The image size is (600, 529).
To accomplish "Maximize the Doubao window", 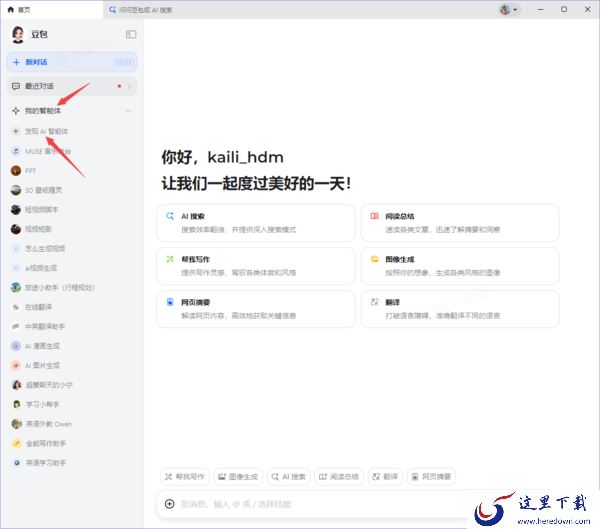I will click(564, 10).
